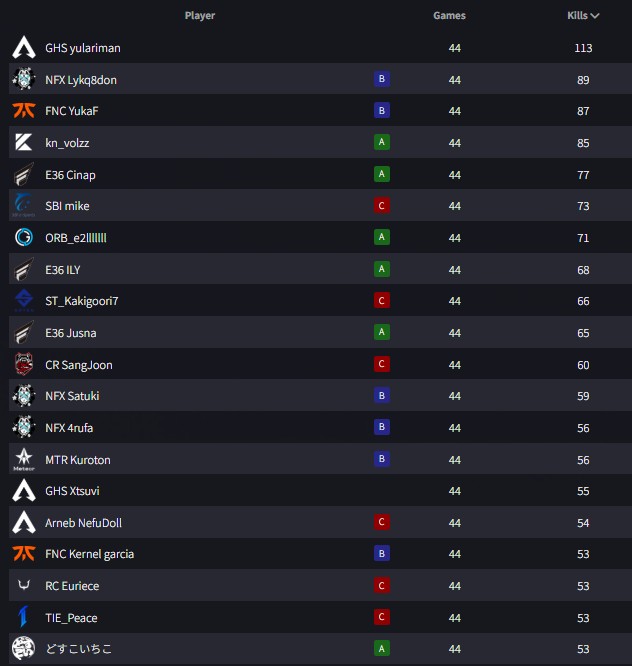Open player Arneb NefuDoll
This screenshot has width=632, height=666.
tap(83, 523)
